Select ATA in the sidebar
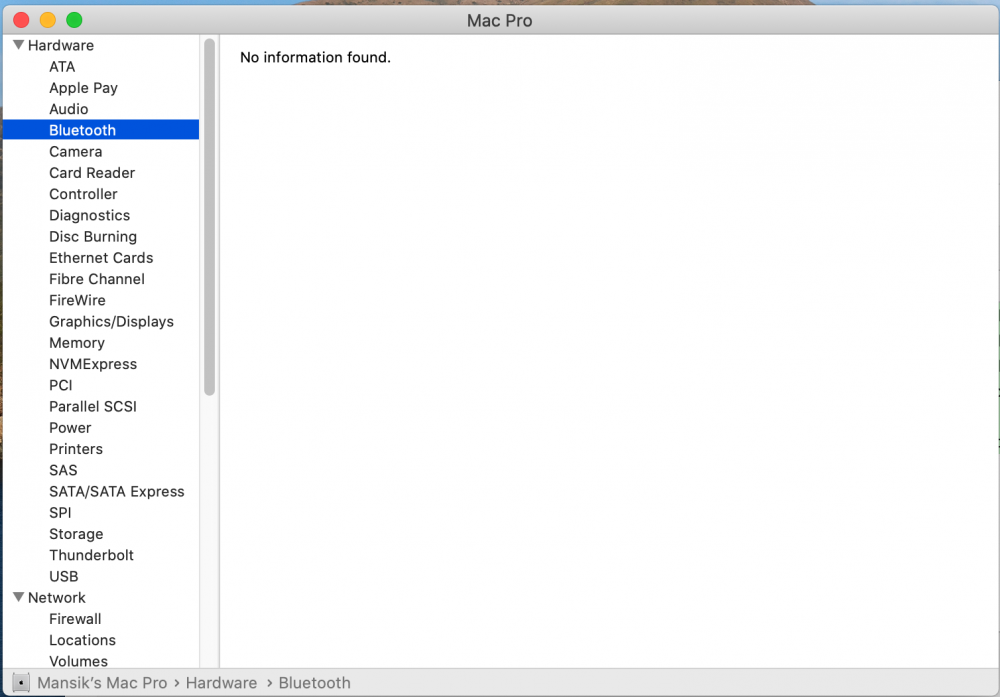 62,66
